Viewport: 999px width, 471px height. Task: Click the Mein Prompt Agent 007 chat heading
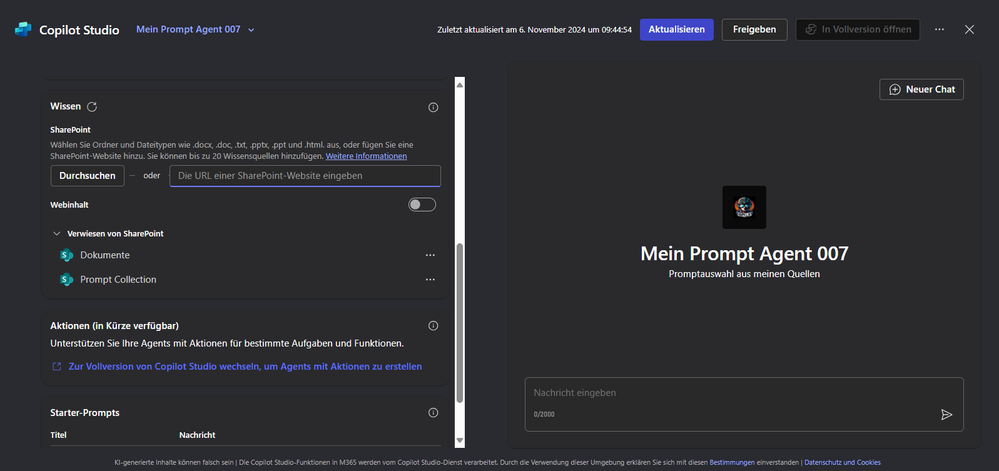tap(744, 253)
